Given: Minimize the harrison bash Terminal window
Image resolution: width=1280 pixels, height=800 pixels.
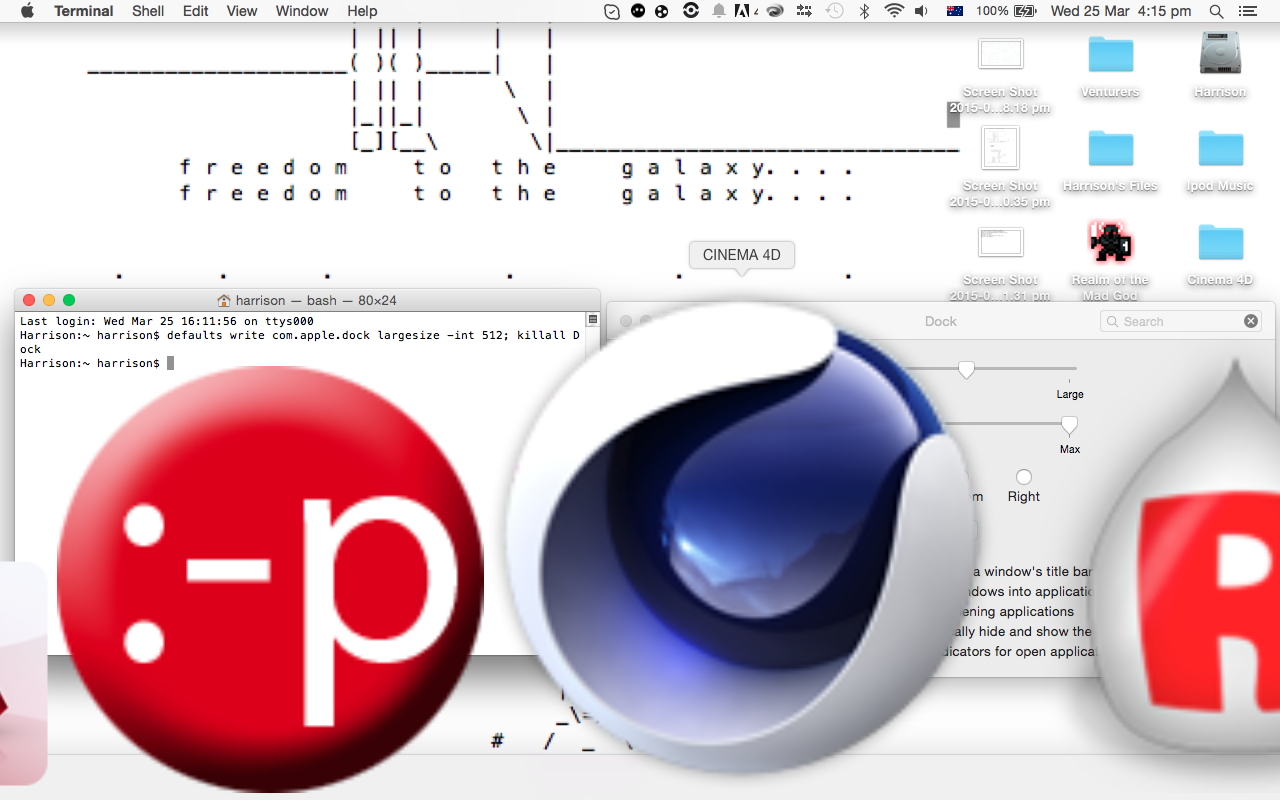Looking at the screenshot, I should pyautogui.click(x=49, y=300).
